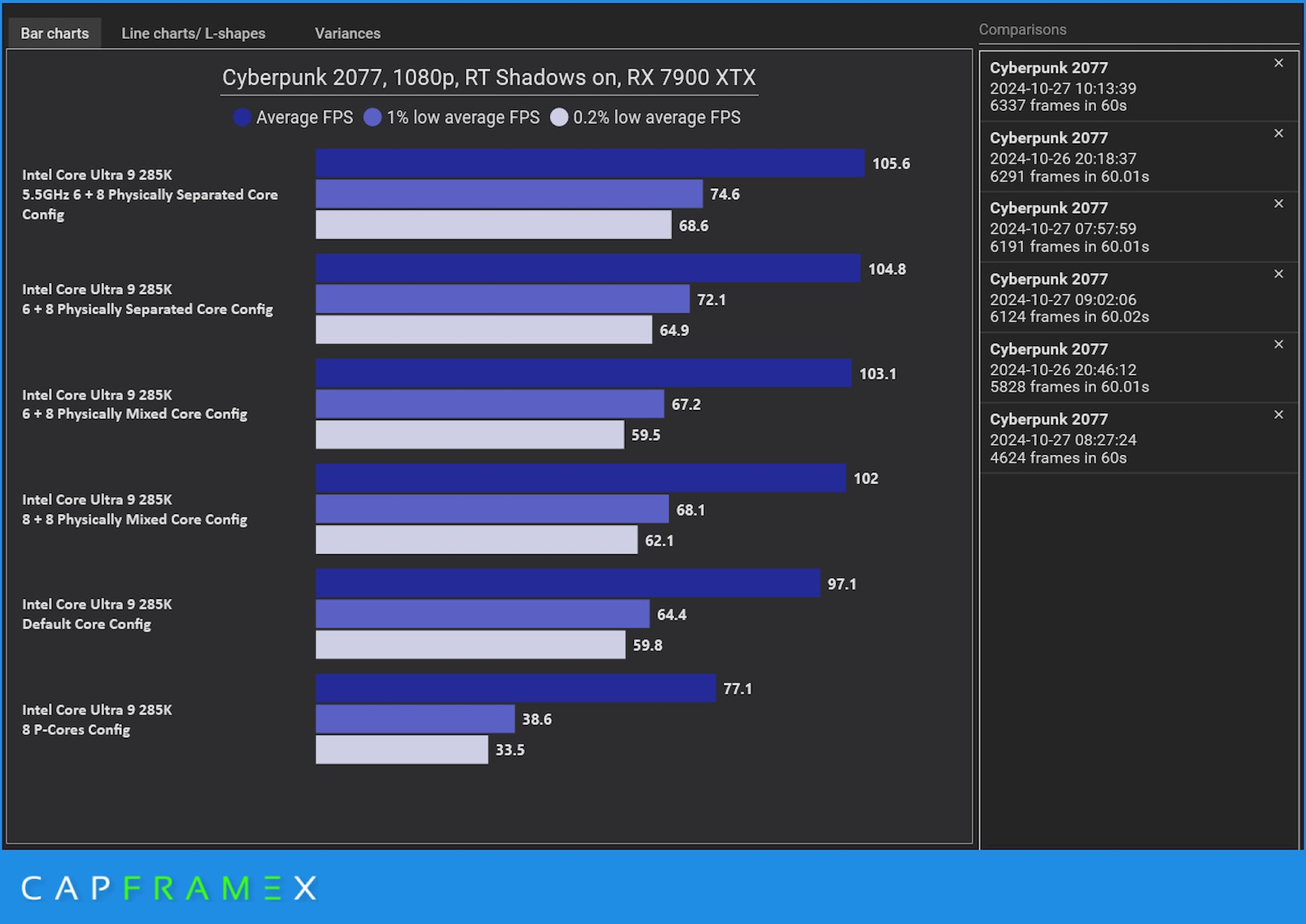Viewport: 1306px width, 924px height.
Task: Click the chart title Cyberpunk 2077, 1080p, RT Shadows
Action: tap(489, 78)
